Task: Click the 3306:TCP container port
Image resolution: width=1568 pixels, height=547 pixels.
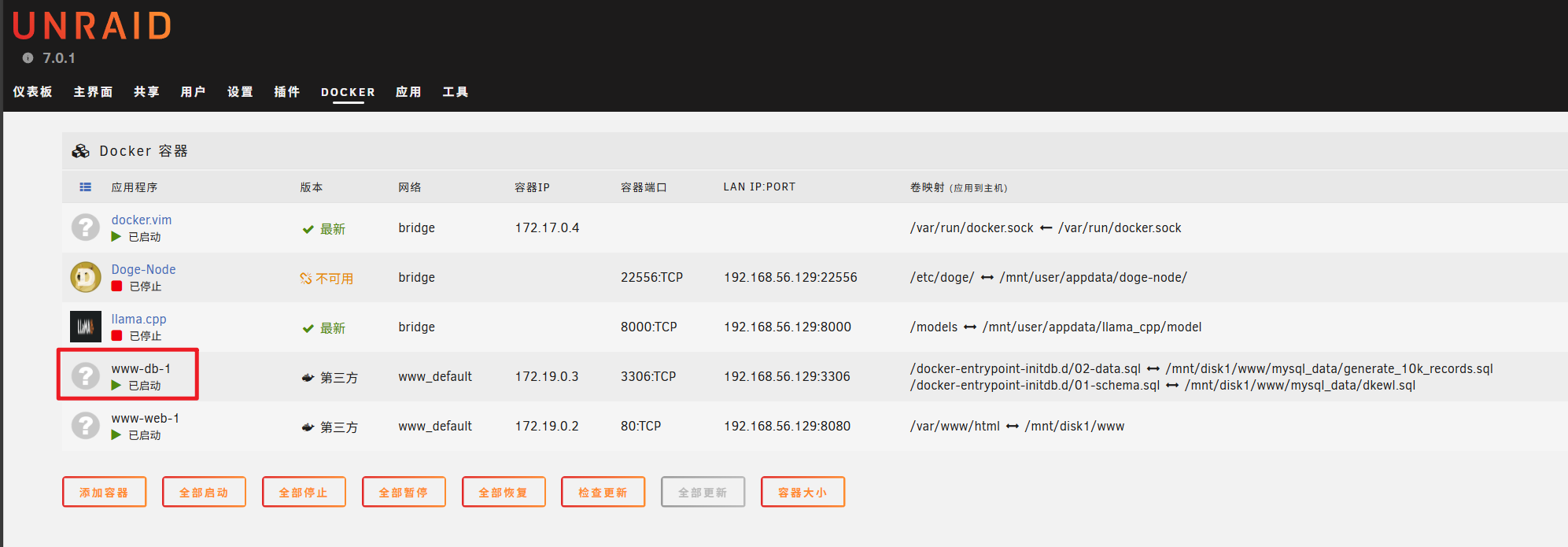Action: click(x=648, y=377)
